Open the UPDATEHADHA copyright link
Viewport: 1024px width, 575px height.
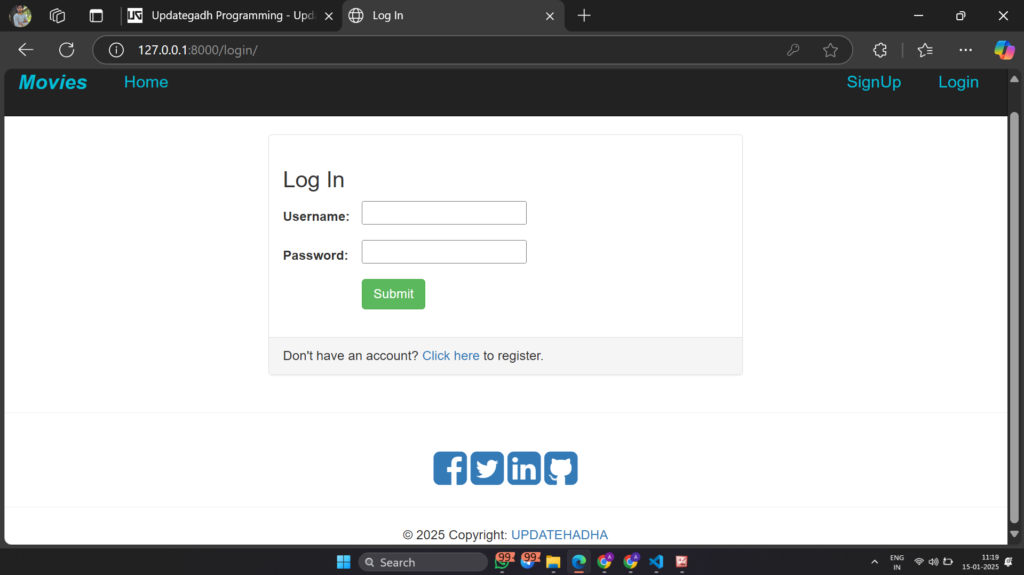(559, 534)
